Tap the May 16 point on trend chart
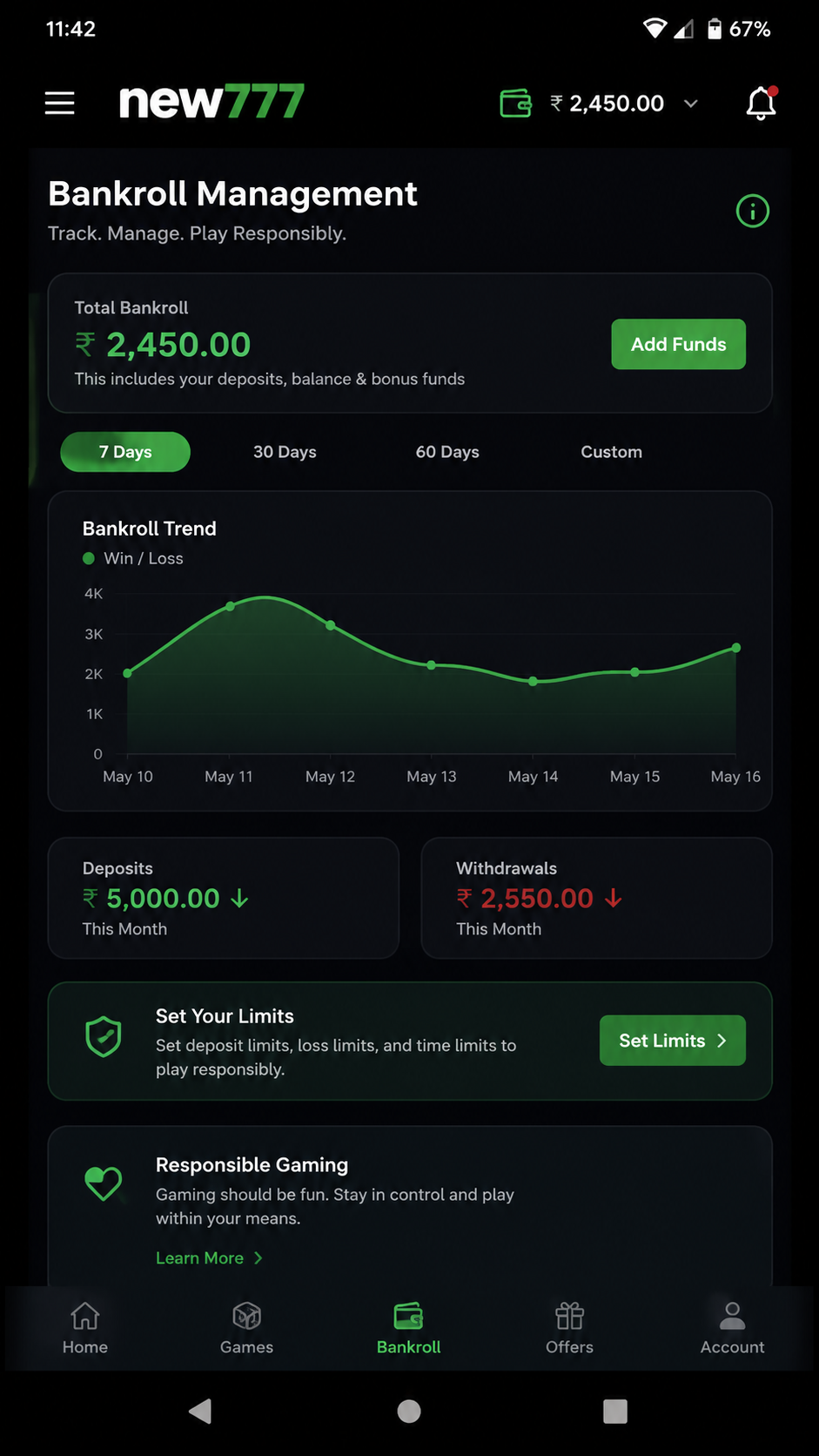The height and width of the screenshot is (1456, 819). 736,648
